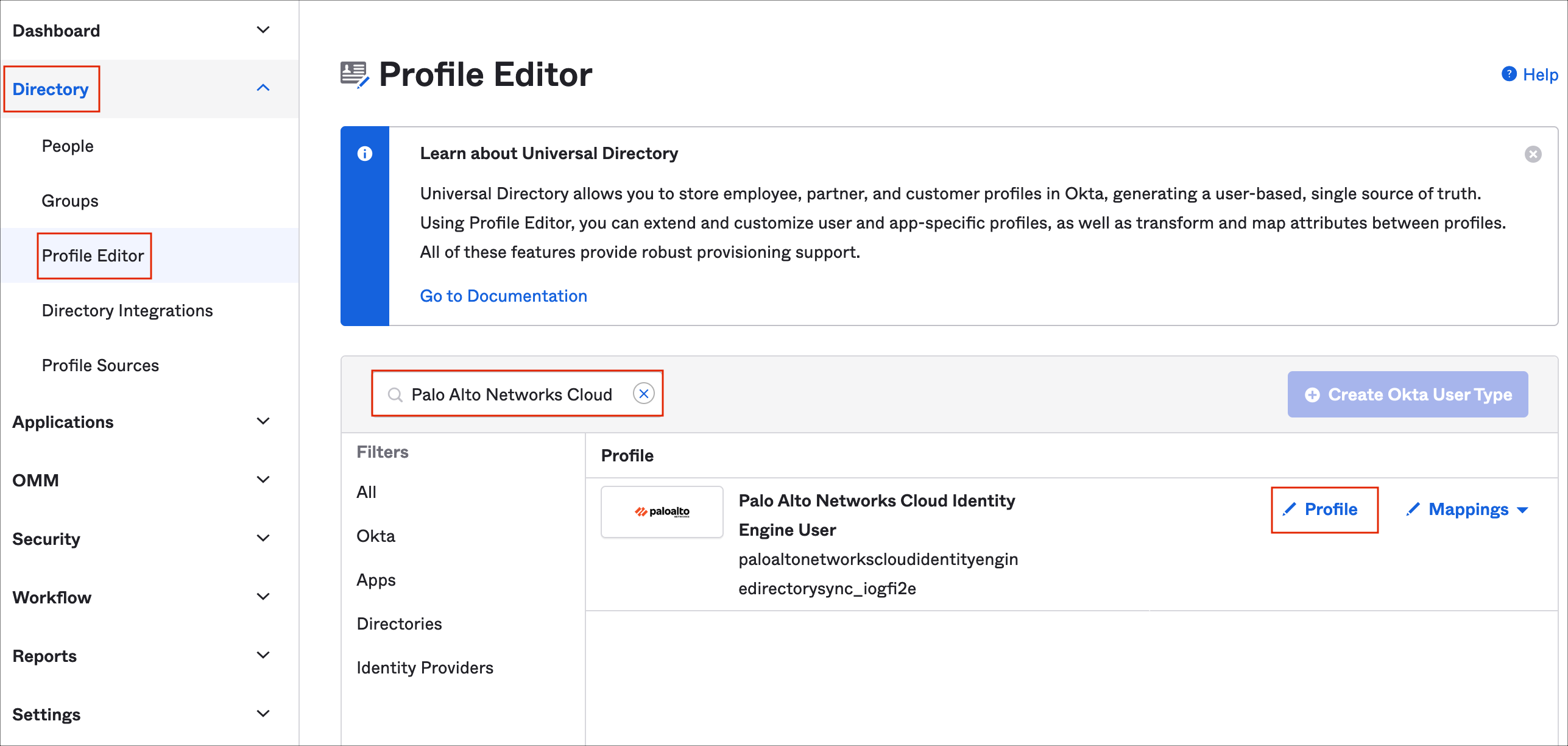The image size is (1568, 746).
Task: Click the search magnifier icon
Action: [x=395, y=395]
